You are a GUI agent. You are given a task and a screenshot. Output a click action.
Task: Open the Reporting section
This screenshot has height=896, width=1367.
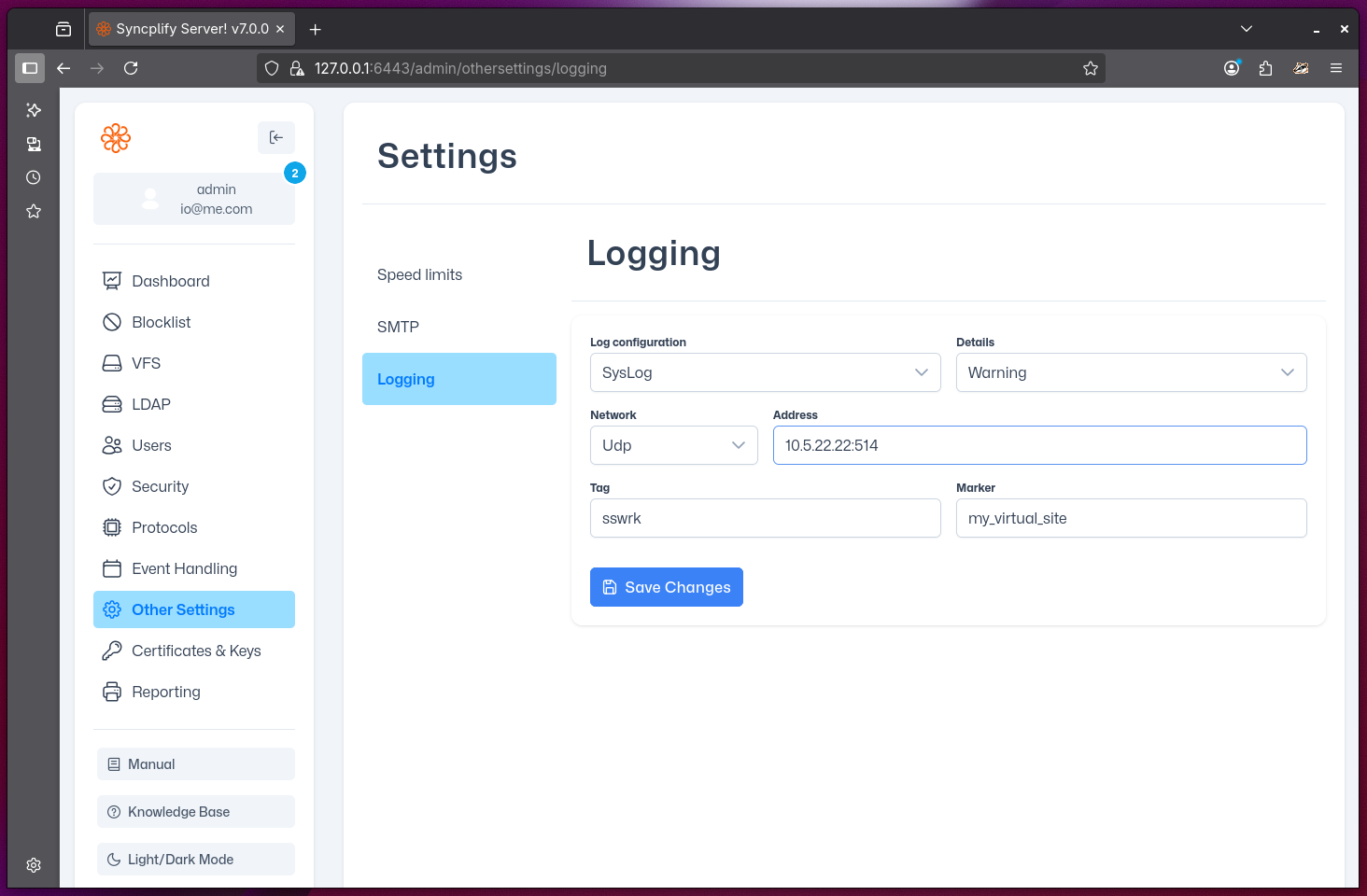tap(165, 692)
